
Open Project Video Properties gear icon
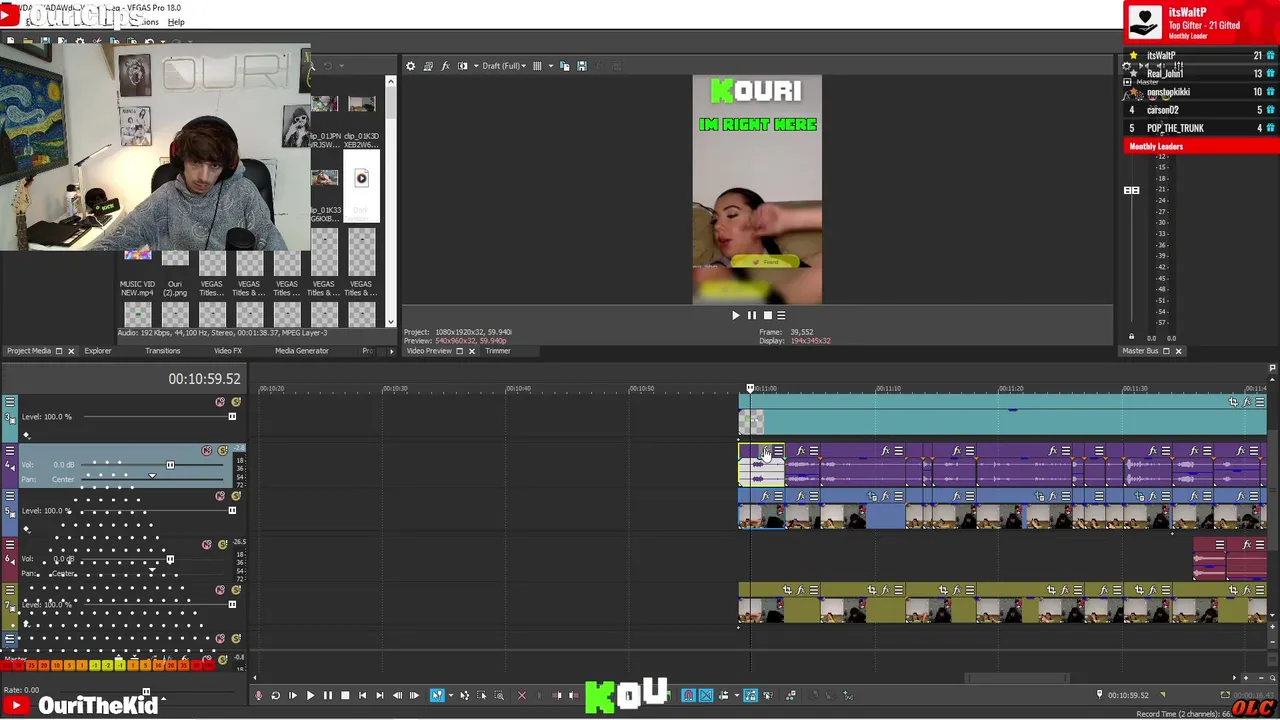410,66
